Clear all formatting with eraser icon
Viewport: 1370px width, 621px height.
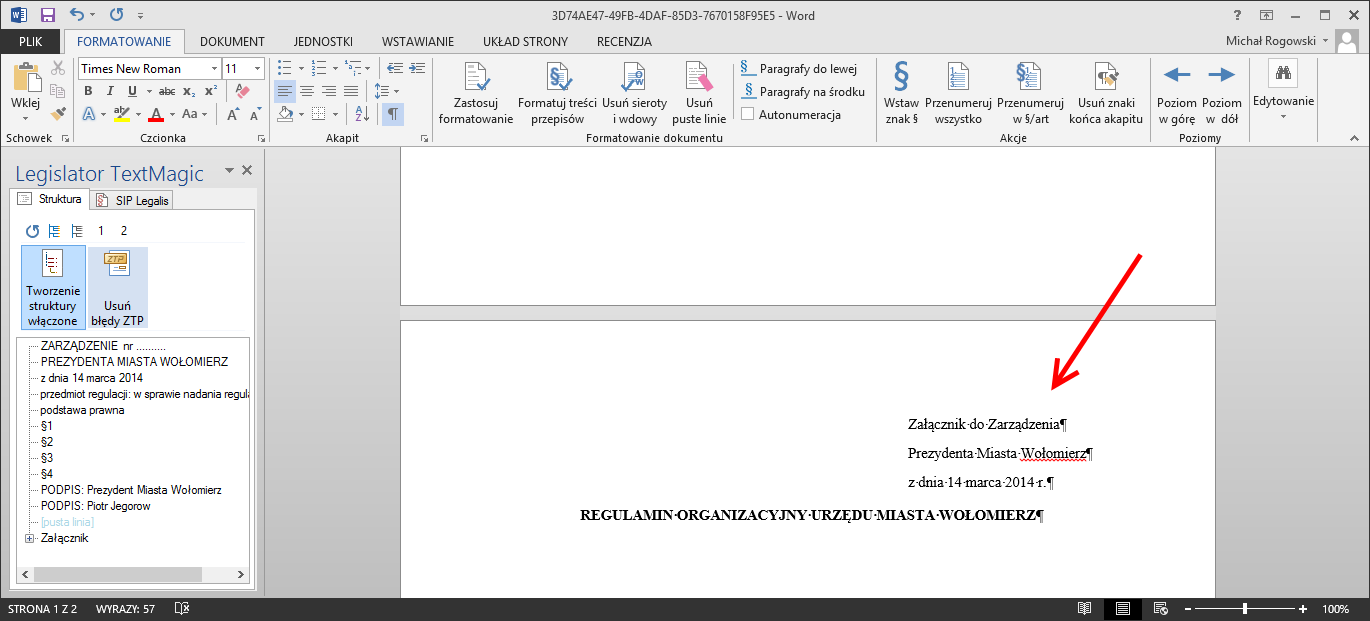pyautogui.click(x=241, y=91)
